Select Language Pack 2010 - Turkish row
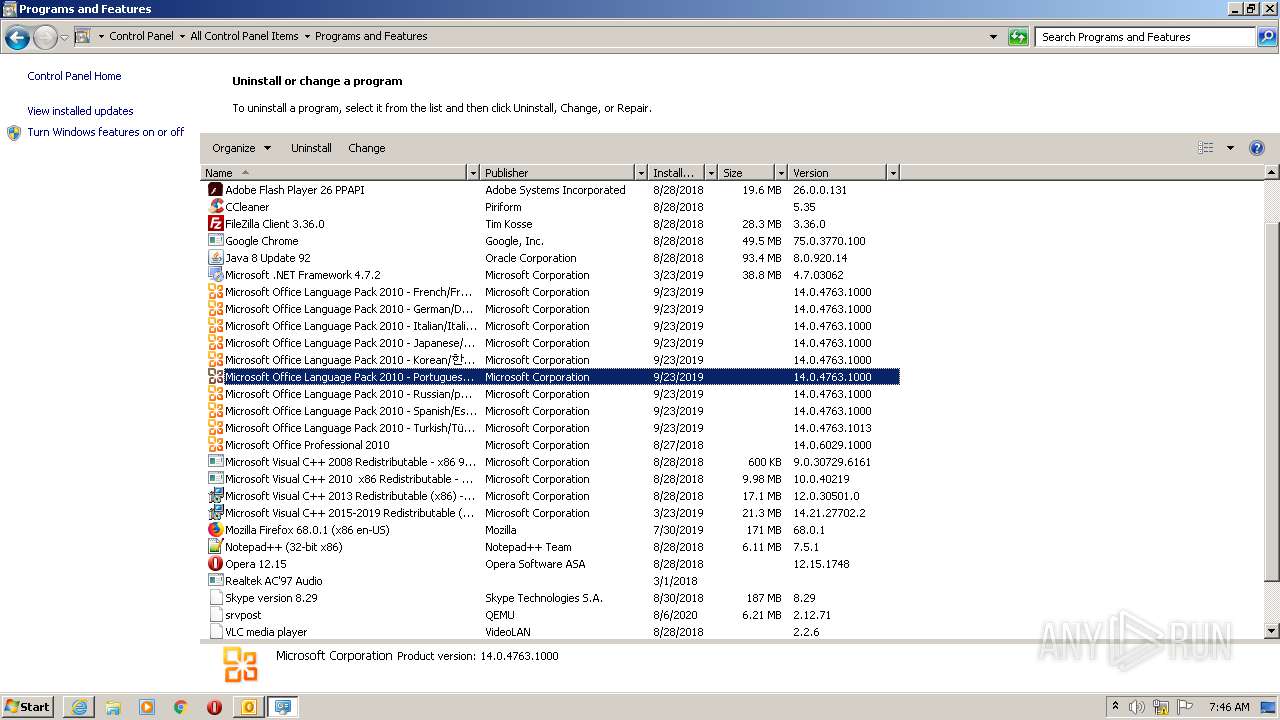Screen dimensions: 1280x720 coord(553,428)
